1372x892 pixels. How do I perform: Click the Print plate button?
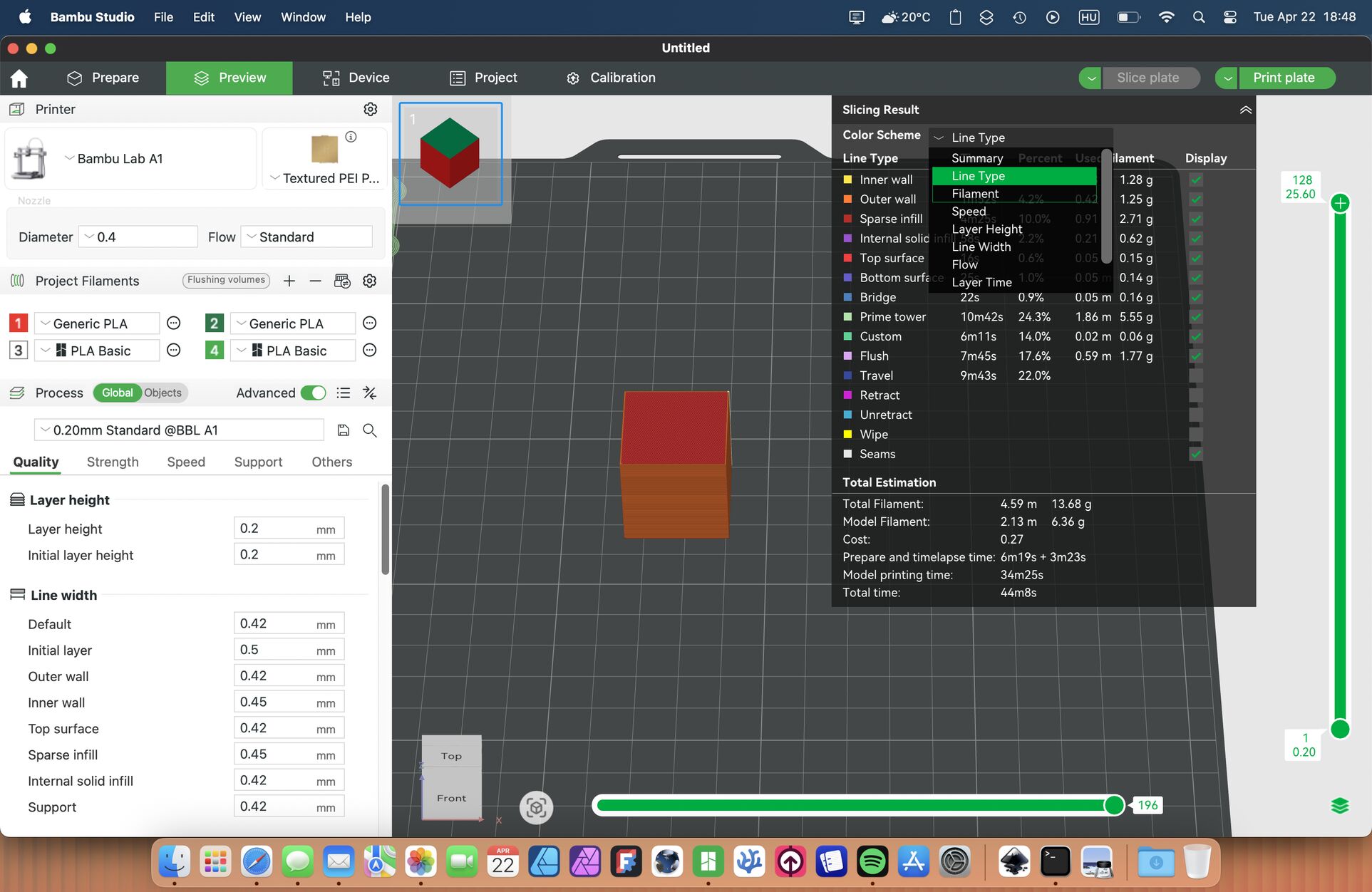click(x=1286, y=78)
